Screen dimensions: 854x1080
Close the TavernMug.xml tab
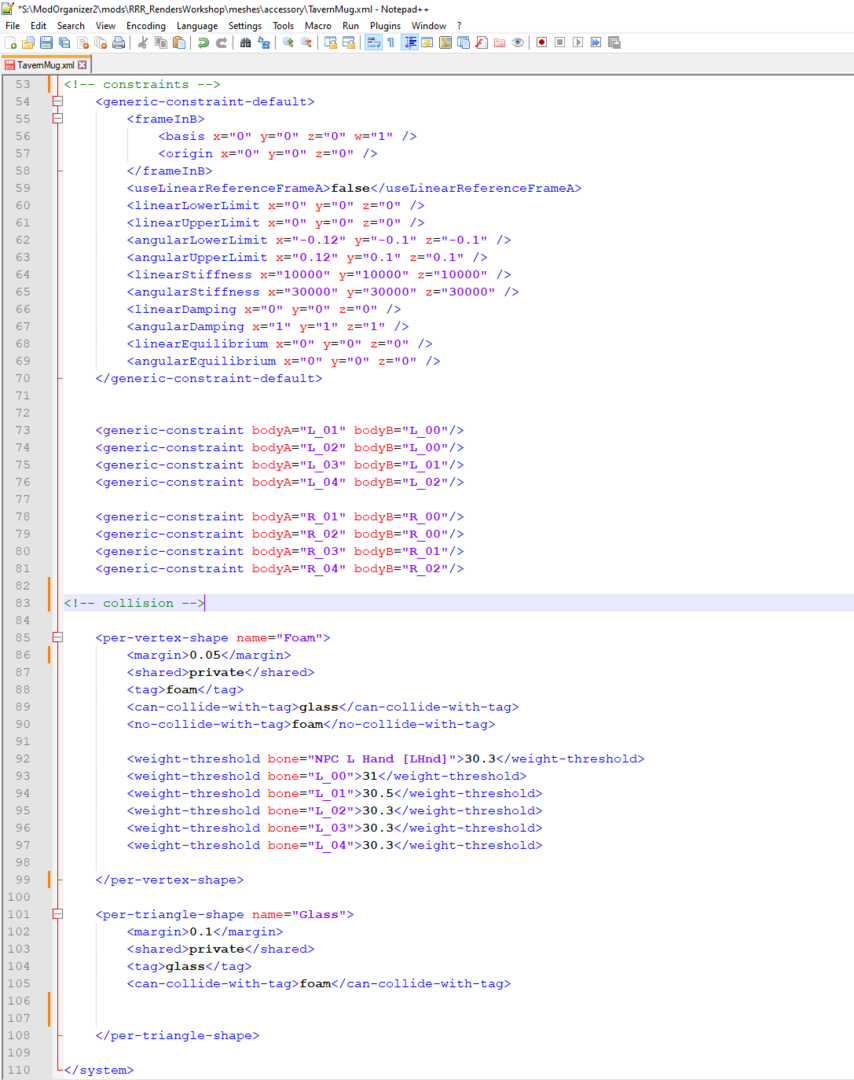click(83, 65)
